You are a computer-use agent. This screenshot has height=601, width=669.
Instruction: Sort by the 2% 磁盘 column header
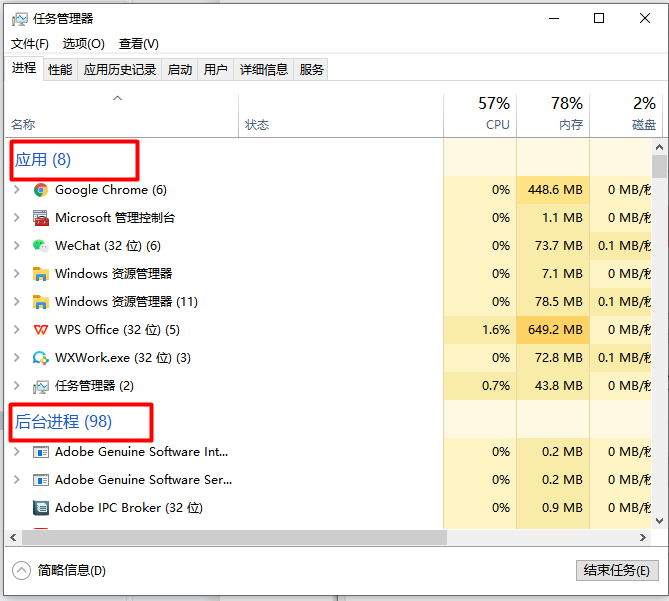626,115
